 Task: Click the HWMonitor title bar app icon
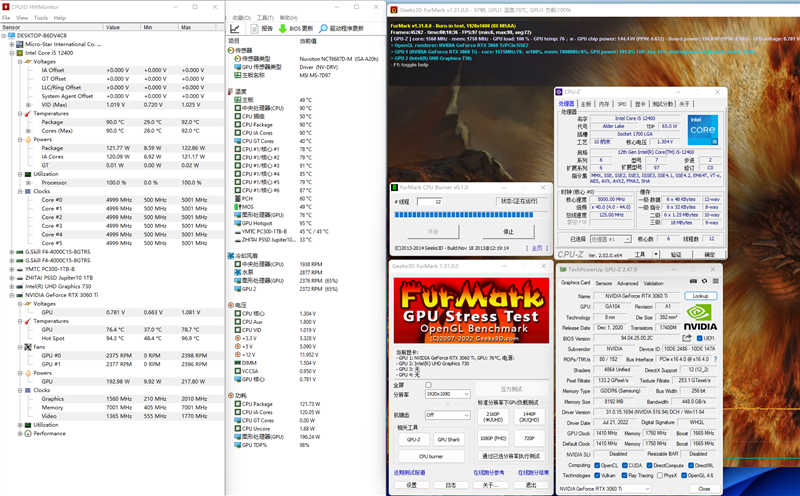click(x=6, y=7)
